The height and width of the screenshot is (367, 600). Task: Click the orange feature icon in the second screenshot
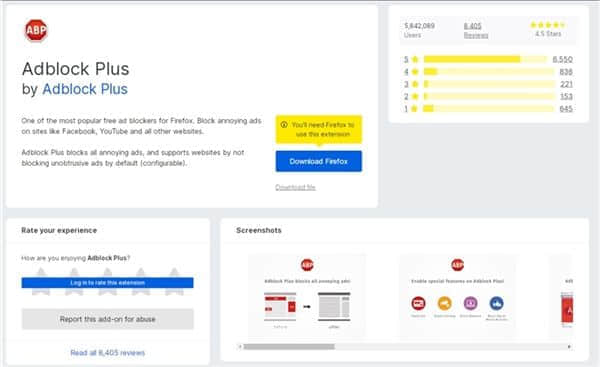click(x=444, y=303)
